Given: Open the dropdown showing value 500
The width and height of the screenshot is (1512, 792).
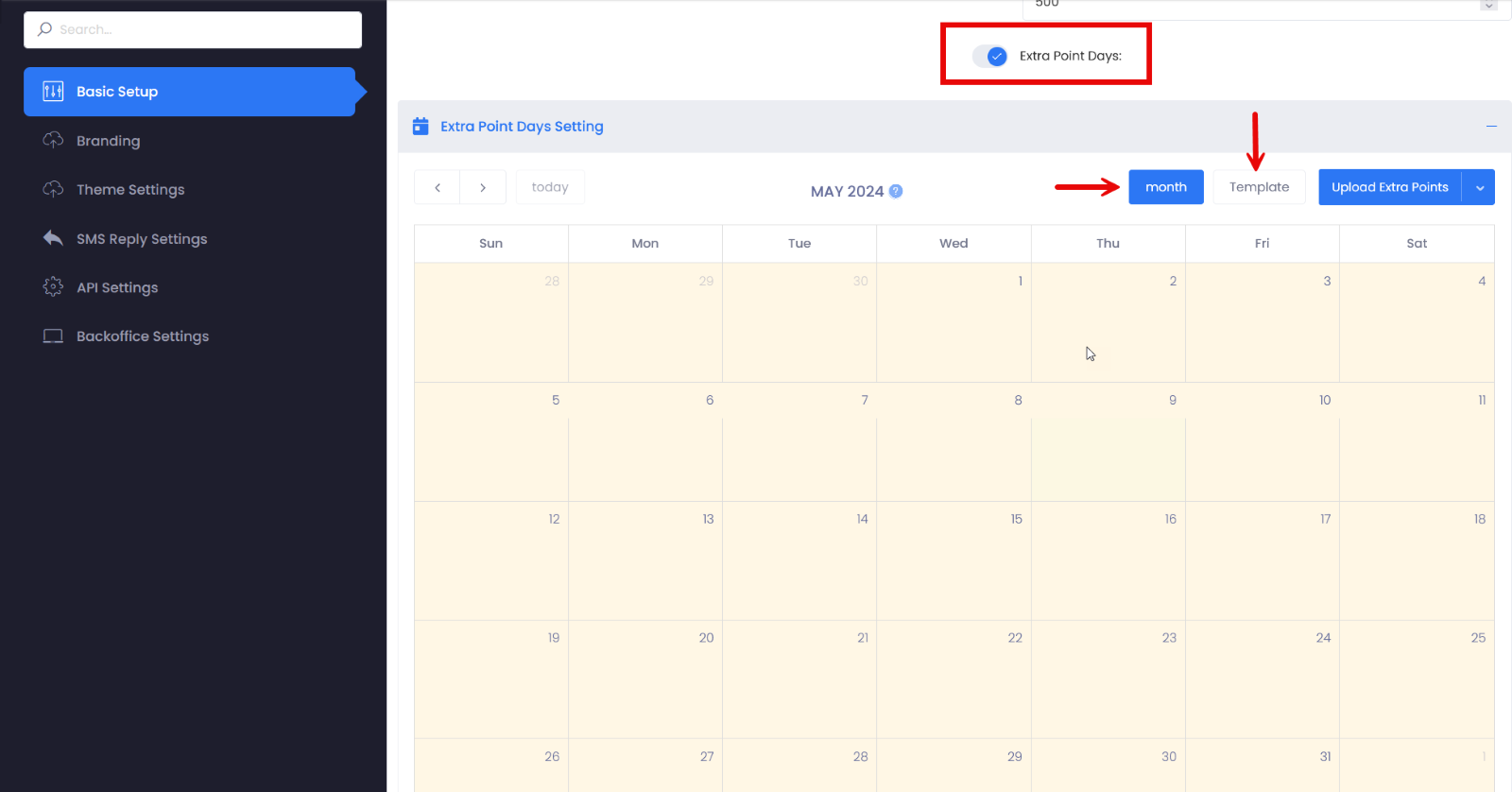Looking at the screenshot, I should pos(1264,6).
